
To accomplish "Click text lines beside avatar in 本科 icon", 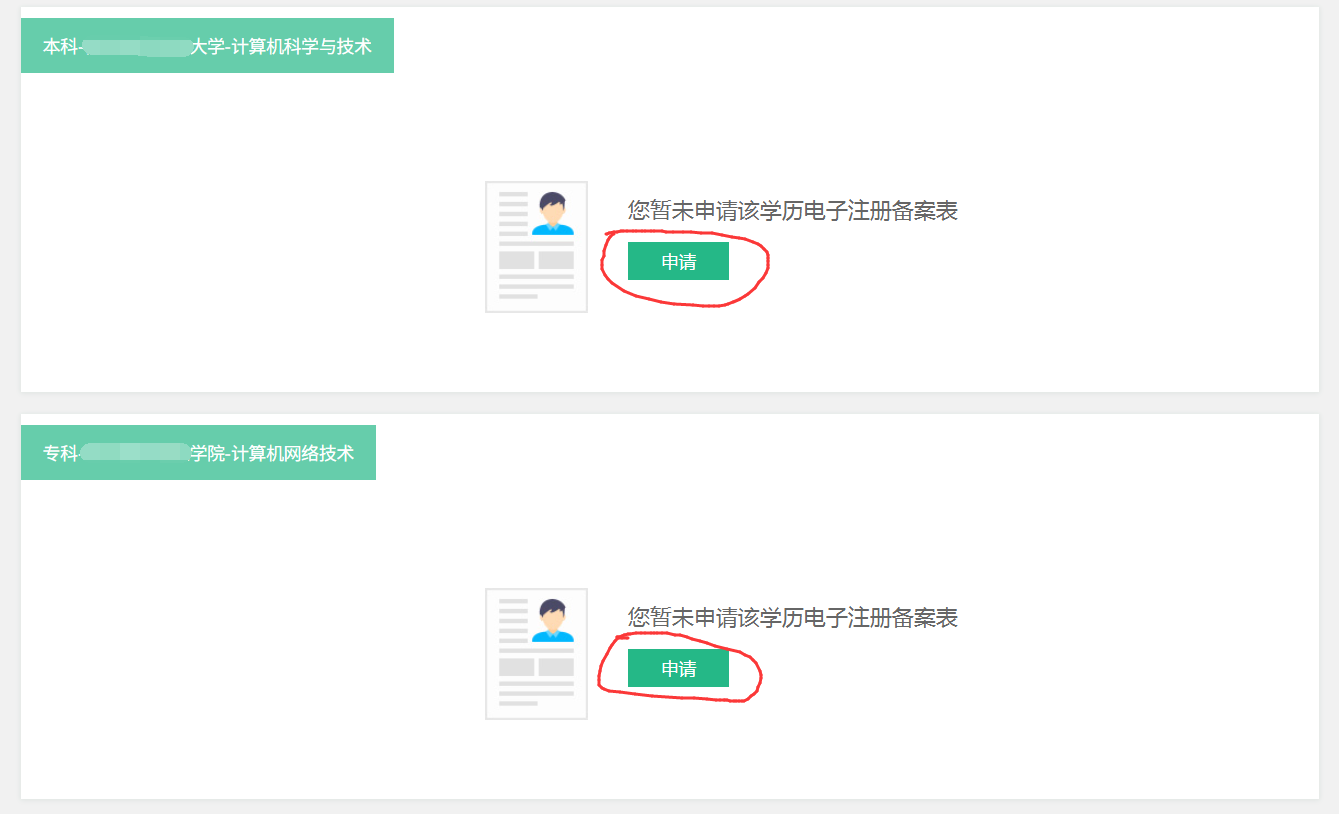I will pos(513,213).
